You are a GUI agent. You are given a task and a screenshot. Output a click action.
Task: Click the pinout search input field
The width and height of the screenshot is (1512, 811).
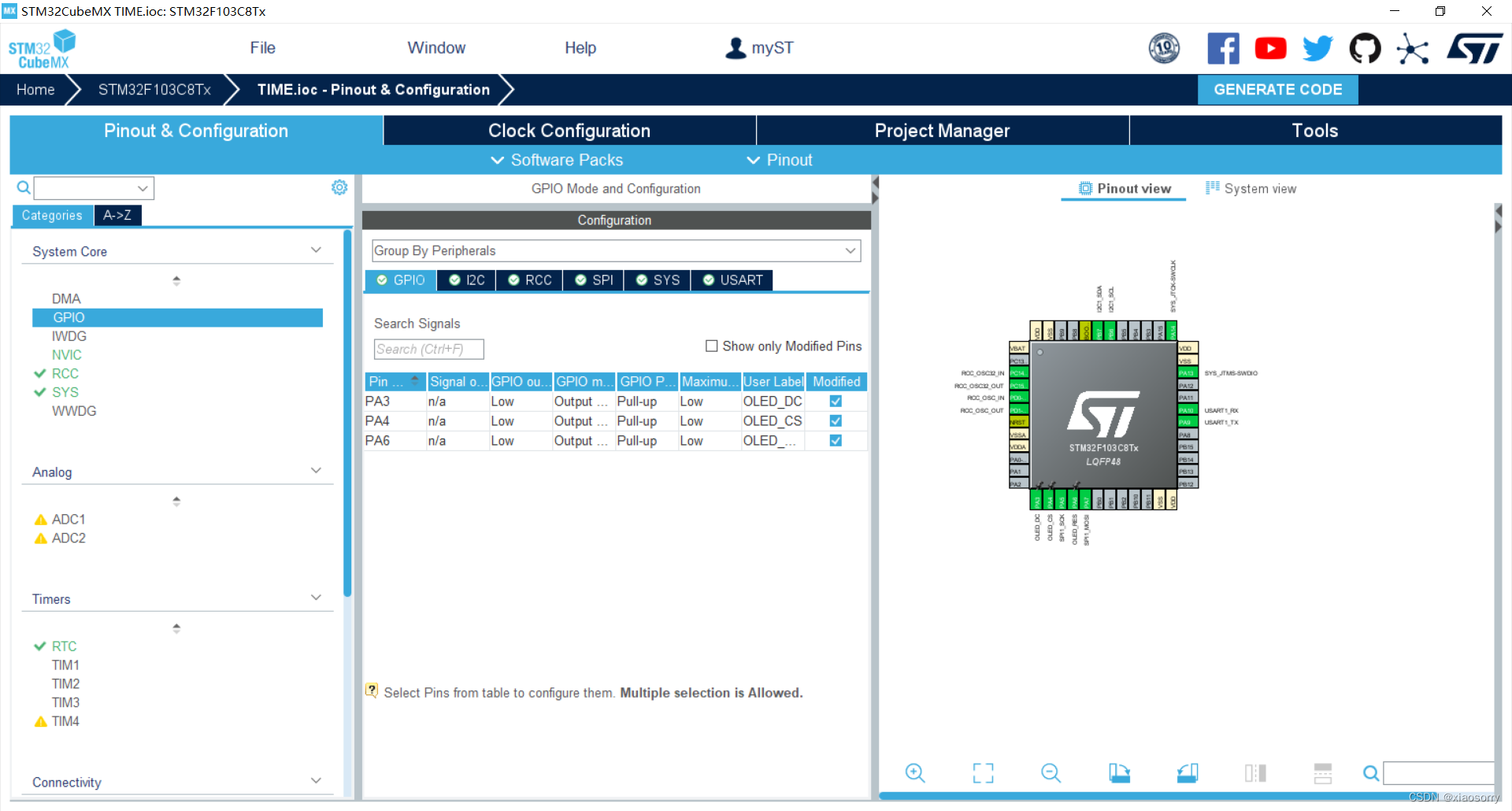tap(1439, 773)
